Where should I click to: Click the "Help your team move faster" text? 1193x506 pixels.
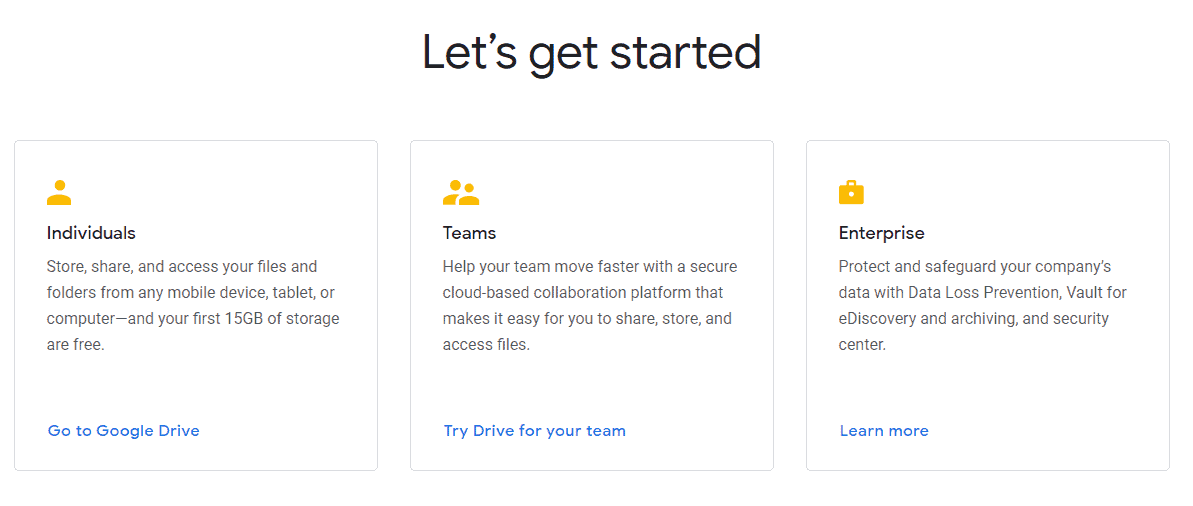539,267
